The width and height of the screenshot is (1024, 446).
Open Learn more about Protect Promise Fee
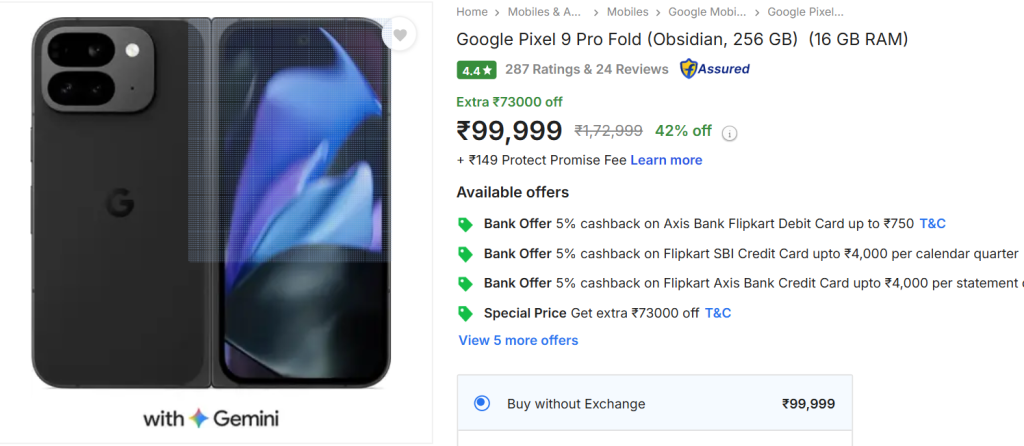point(666,160)
